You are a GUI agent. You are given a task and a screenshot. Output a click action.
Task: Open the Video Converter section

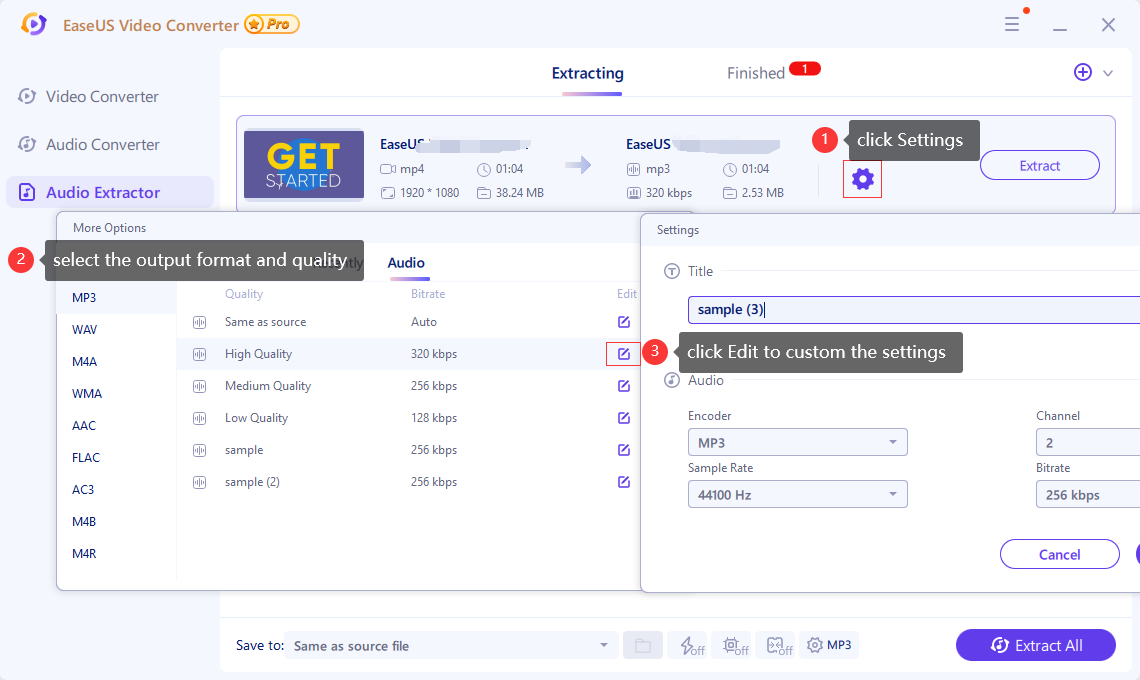[109, 96]
